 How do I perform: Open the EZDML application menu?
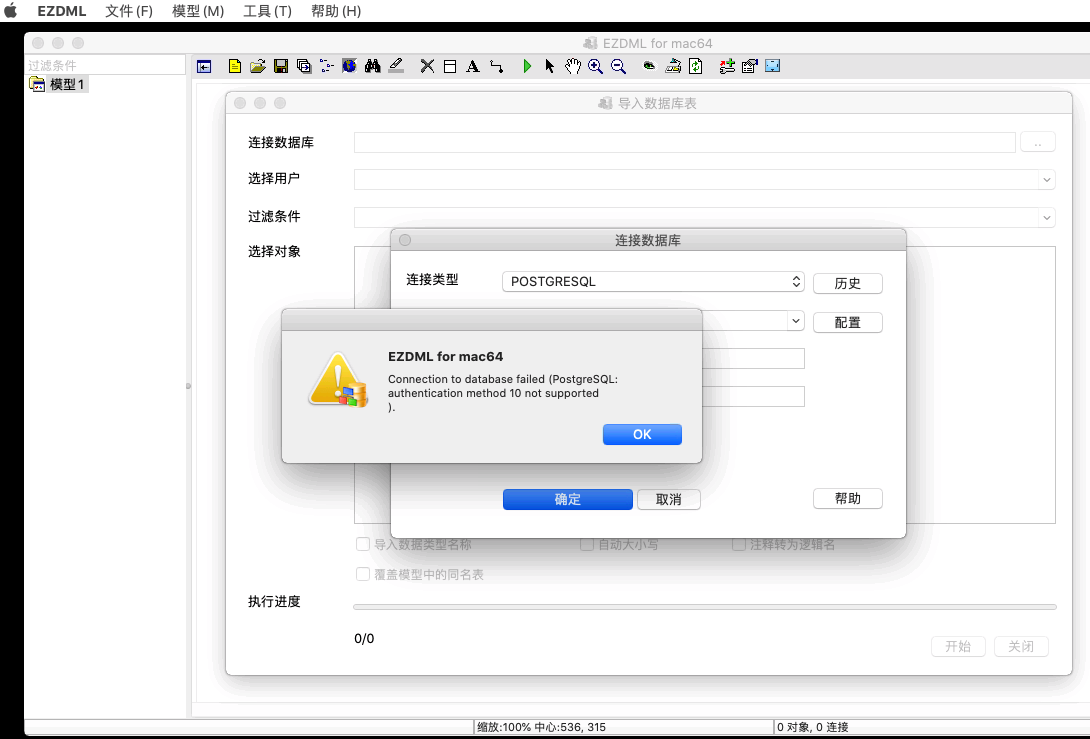[x=62, y=11]
